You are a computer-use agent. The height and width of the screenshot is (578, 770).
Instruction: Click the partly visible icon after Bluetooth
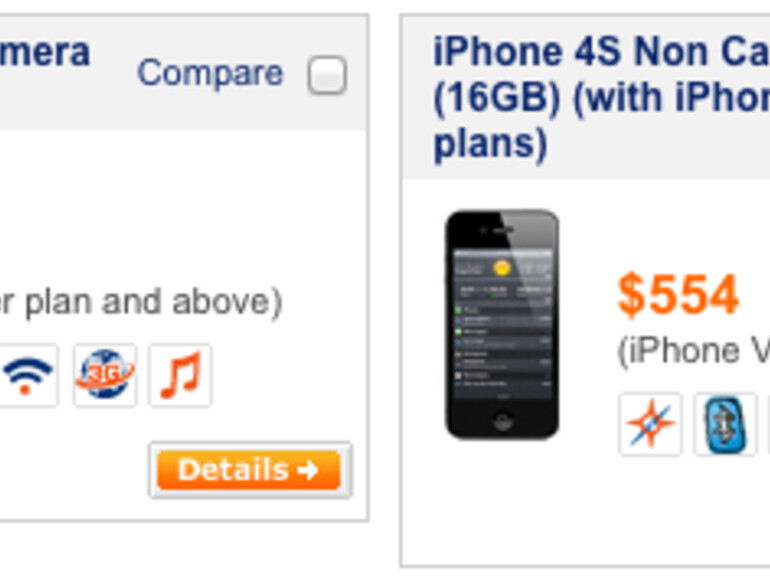pyautogui.click(x=767, y=425)
